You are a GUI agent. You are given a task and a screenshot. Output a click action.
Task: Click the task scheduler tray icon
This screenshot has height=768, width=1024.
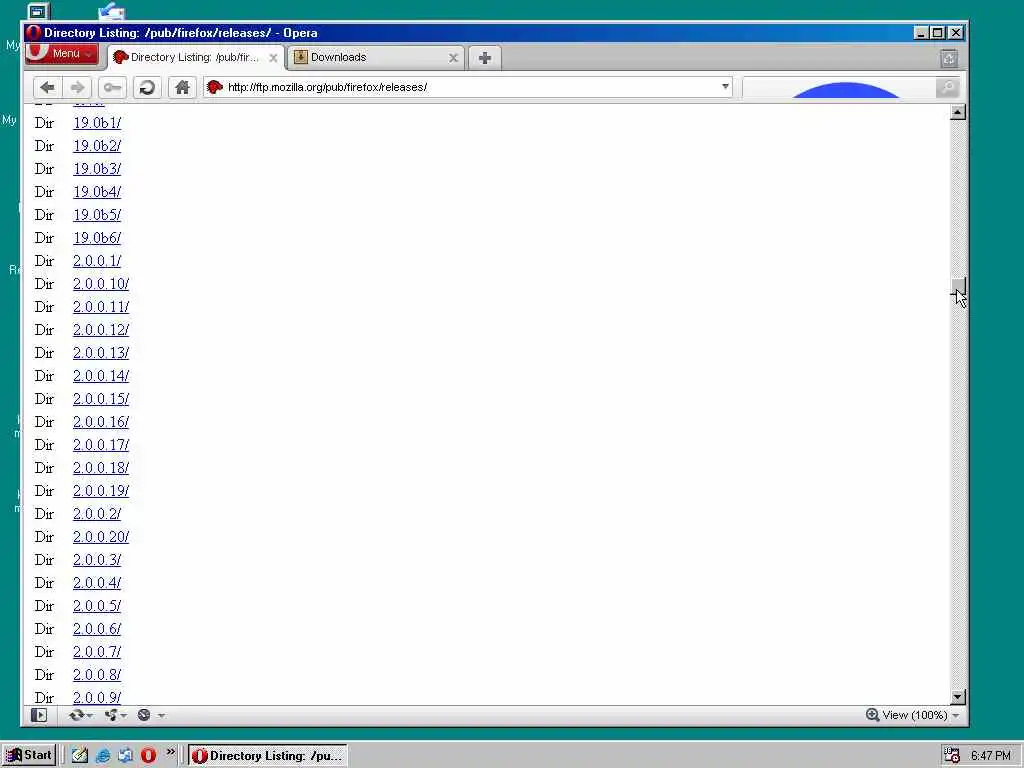(x=952, y=756)
